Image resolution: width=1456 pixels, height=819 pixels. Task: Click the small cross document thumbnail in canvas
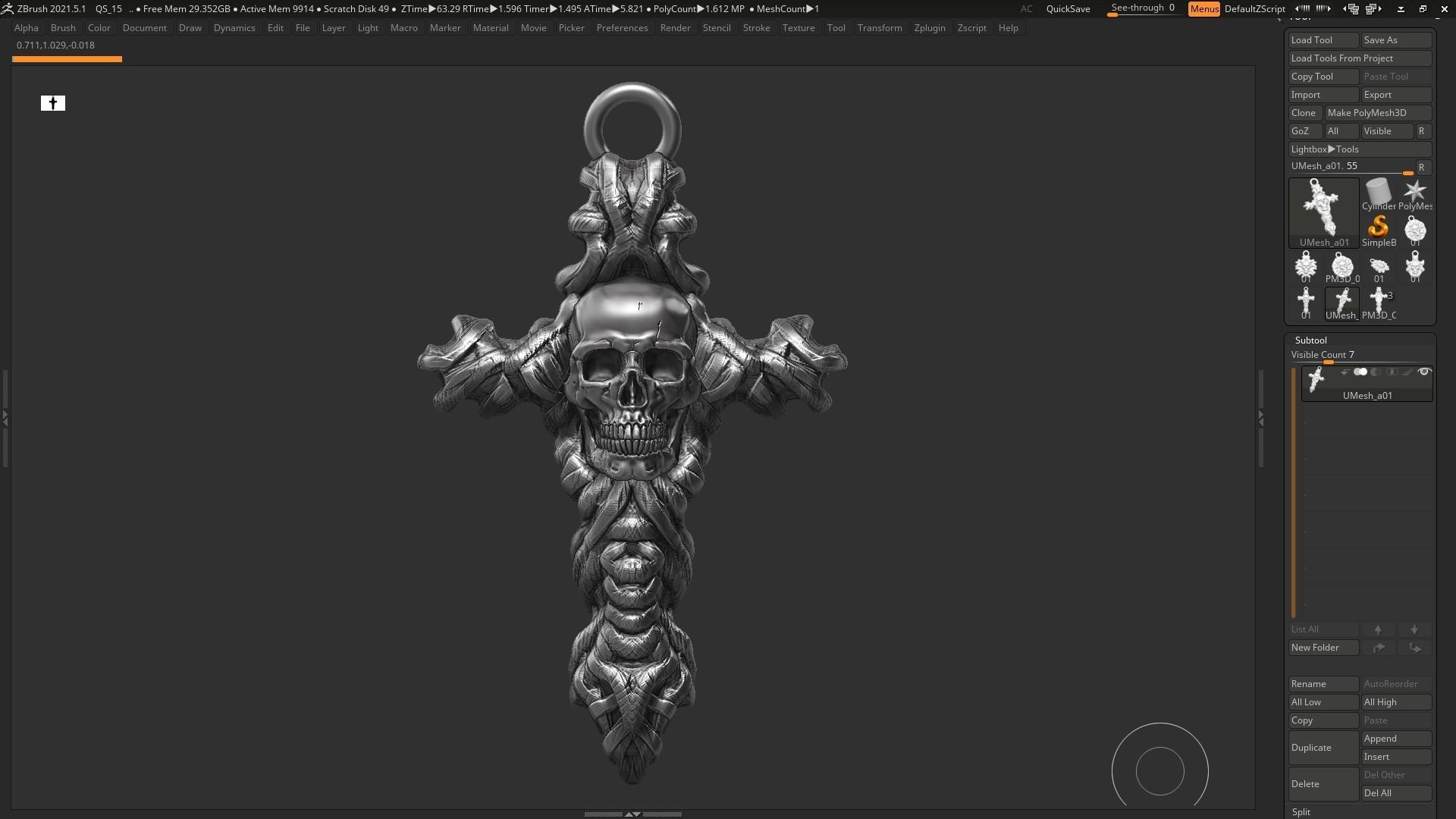coord(53,103)
